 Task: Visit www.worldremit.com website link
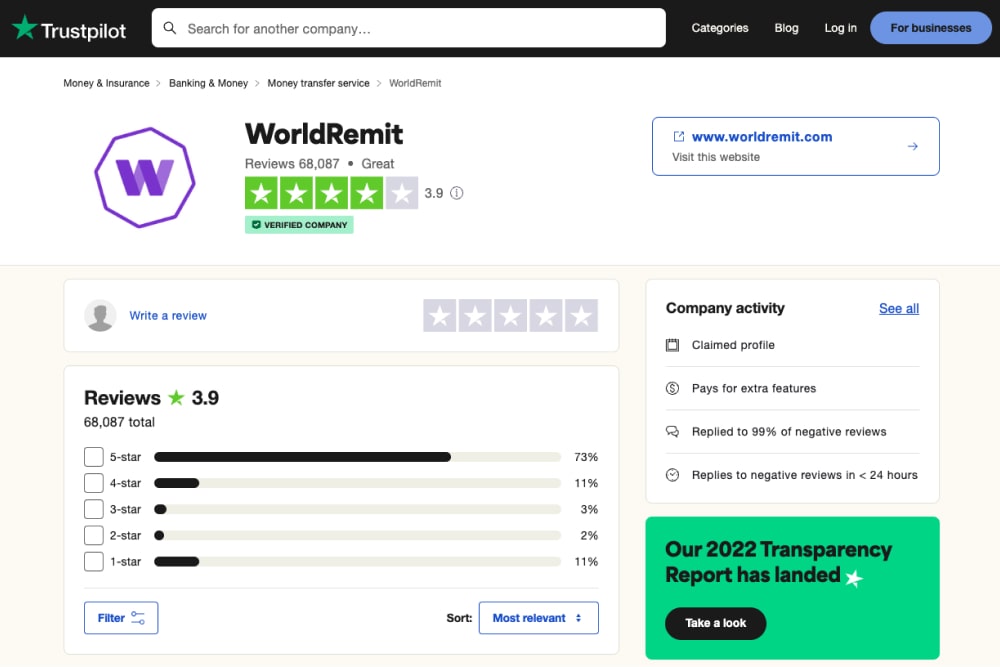(x=761, y=136)
